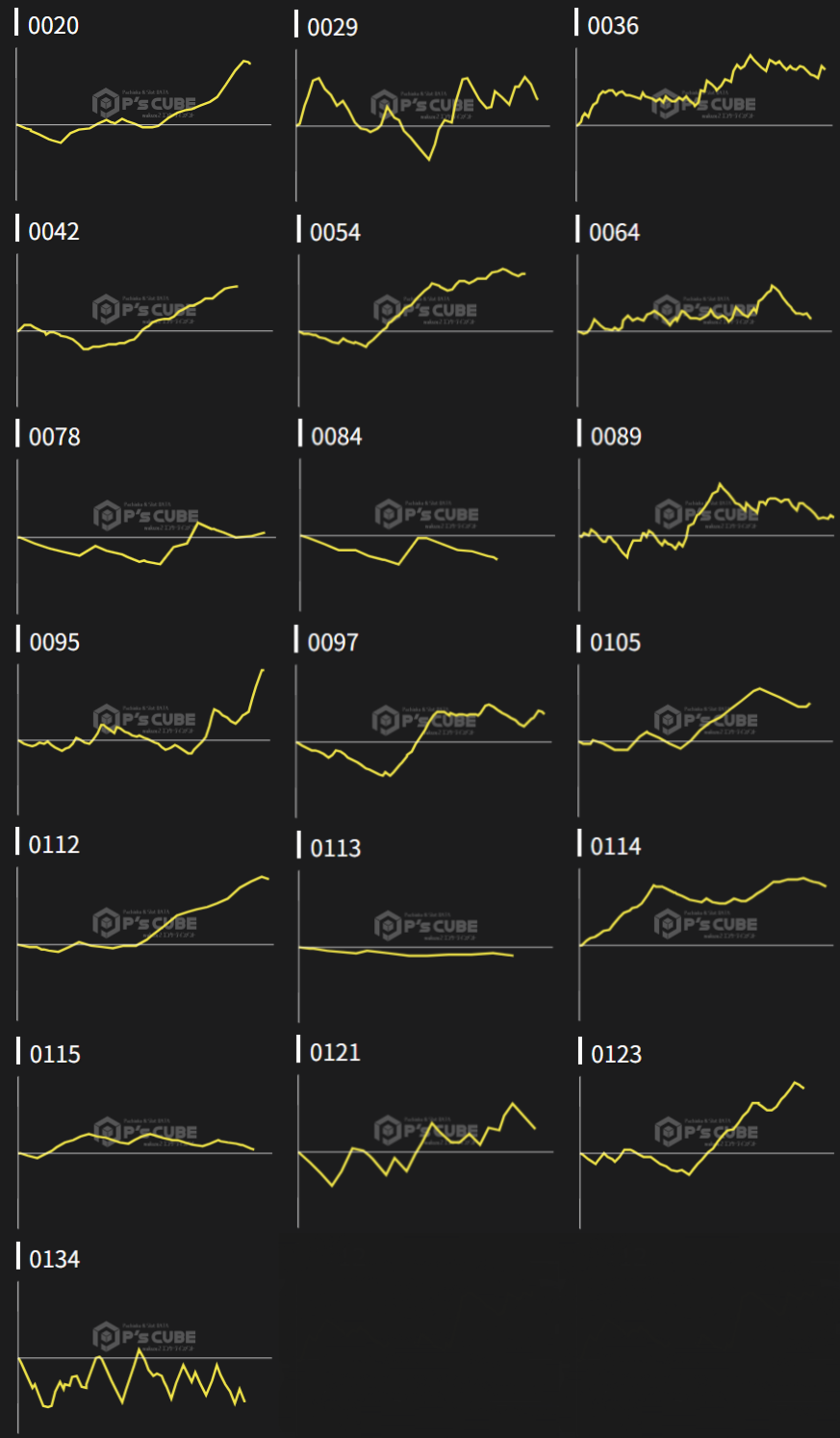Open the chart for machine 0089
The height and width of the screenshot is (1438, 840).
704,534
